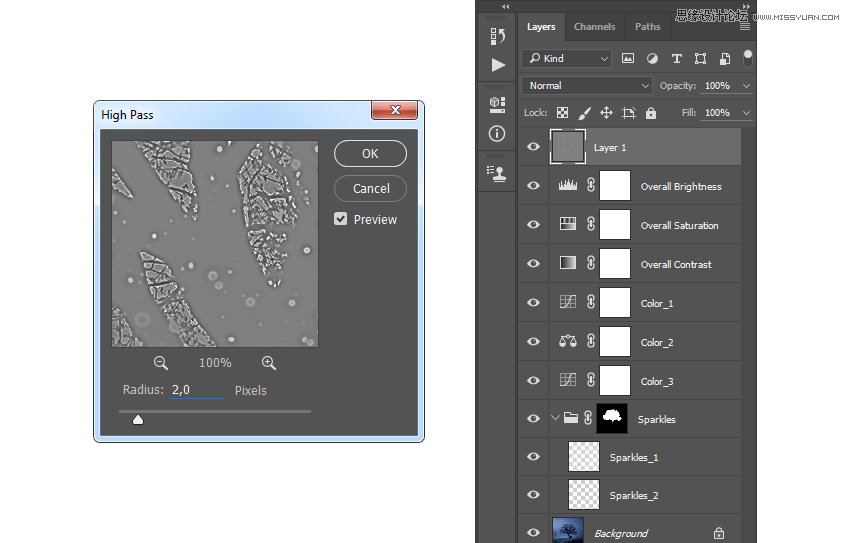Switch to the Channels tab

[x=594, y=27]
